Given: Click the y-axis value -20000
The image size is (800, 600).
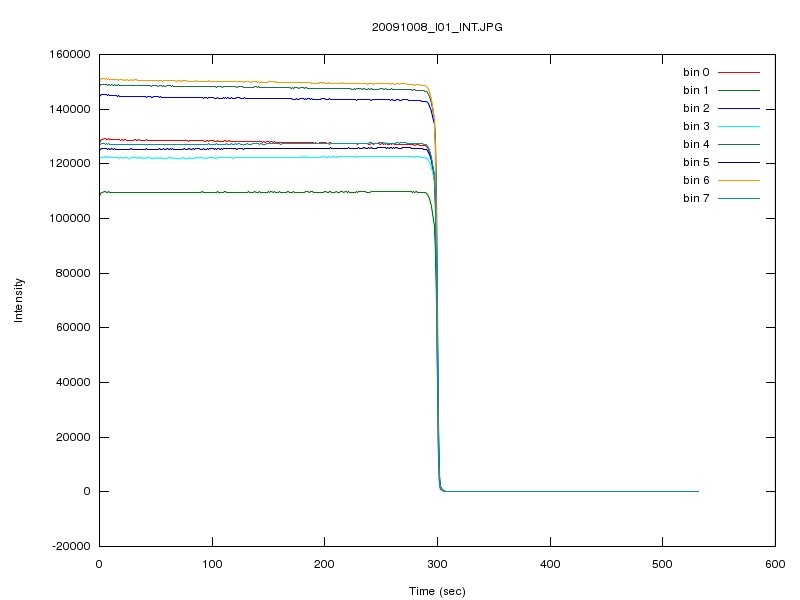Looking at the screenshot, I should pyautogui.click(x=71, y=546).
